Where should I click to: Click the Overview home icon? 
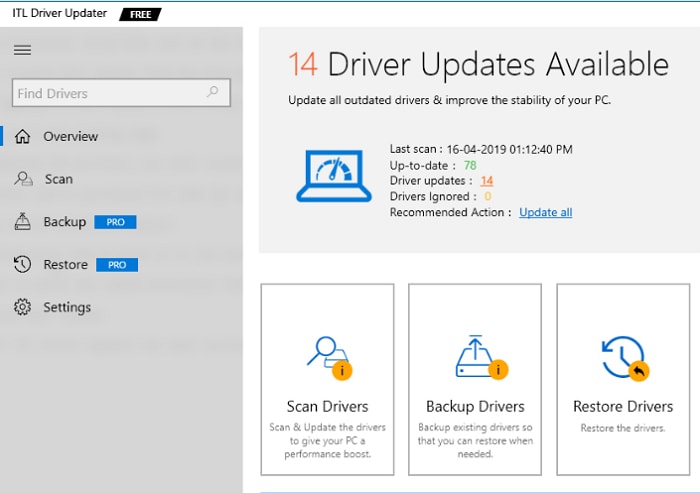click(x=22, y=136)
